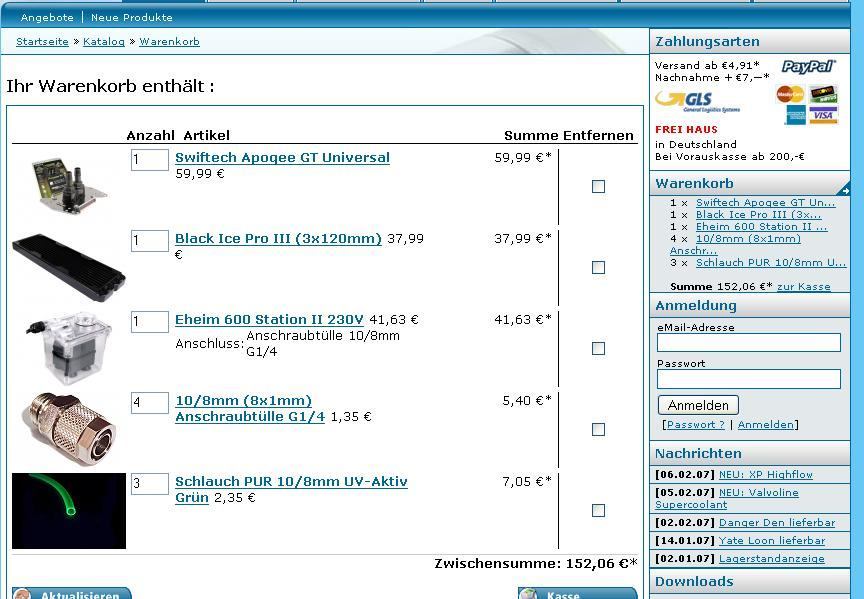Open the Angebote menu link

coord(47,18)
